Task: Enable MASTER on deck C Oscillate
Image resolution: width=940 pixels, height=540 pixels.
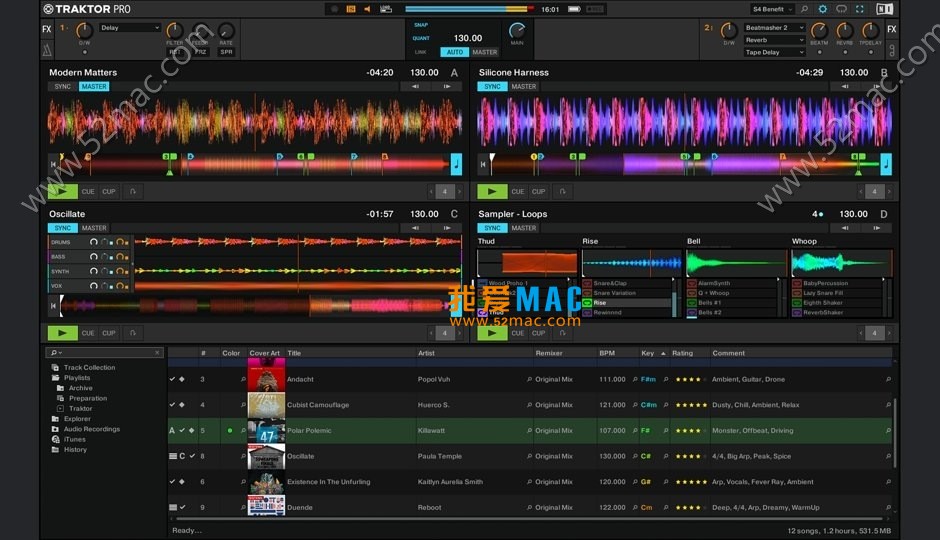Action: click(x=94, y=228)
